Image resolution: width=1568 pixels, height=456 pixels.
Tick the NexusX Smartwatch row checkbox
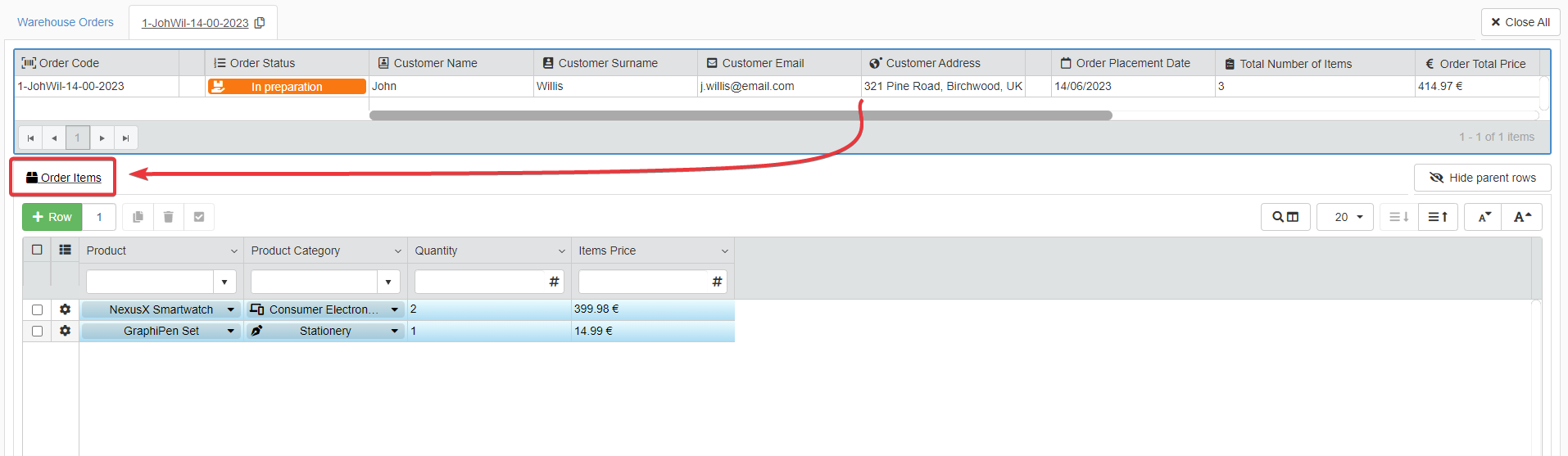[x=37, y=309]
